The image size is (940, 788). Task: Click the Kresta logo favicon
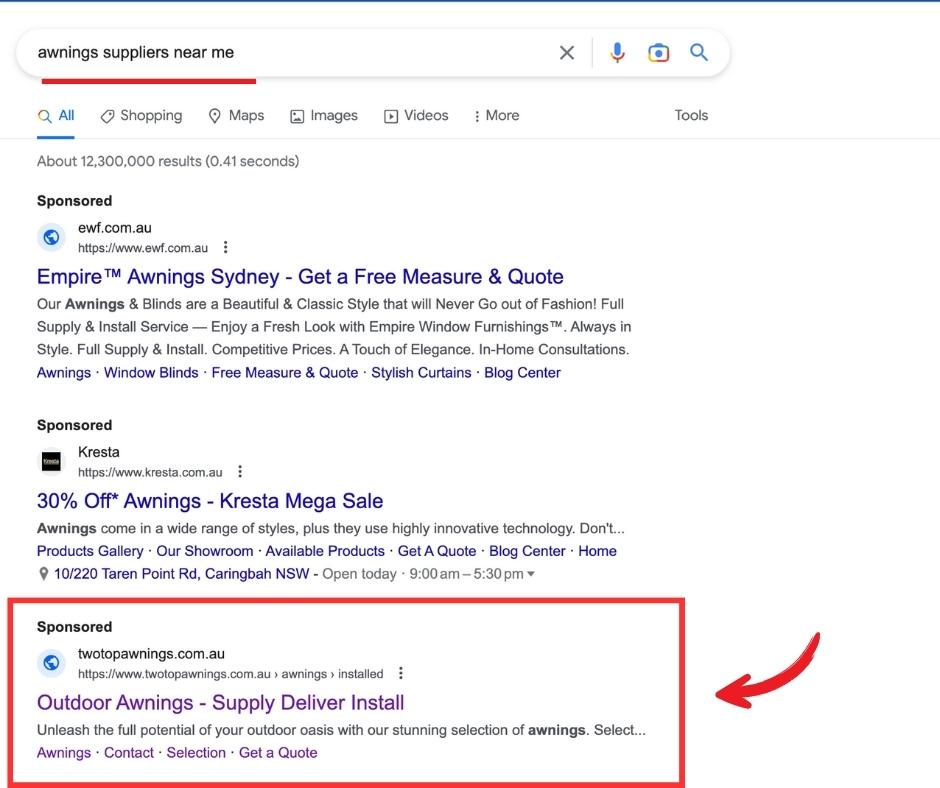52,462
